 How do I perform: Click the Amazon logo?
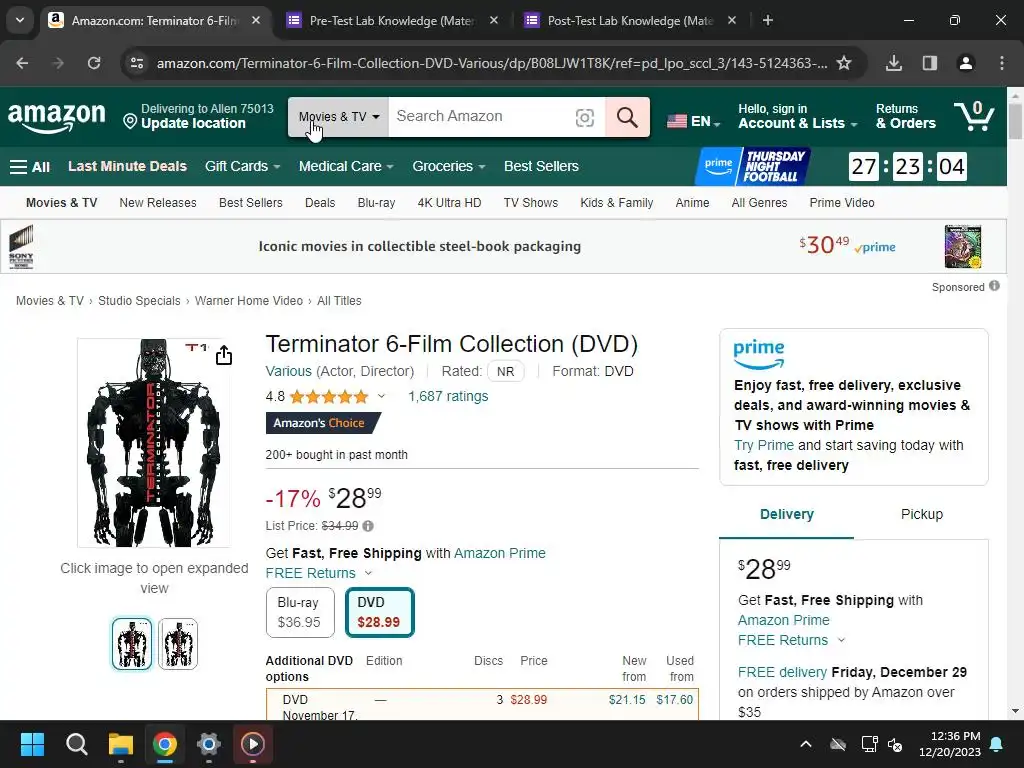tap(56, 118)
